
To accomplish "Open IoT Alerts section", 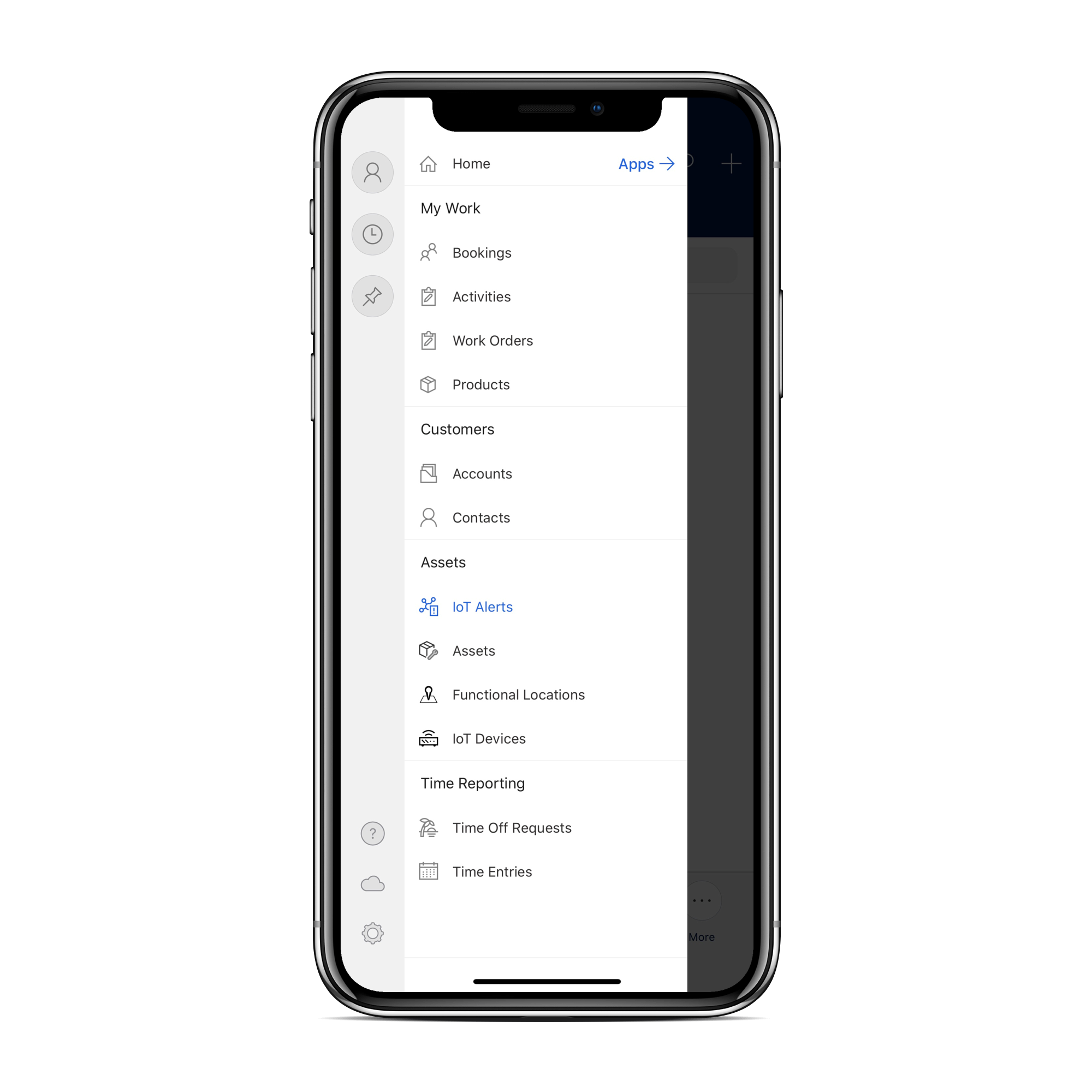I will click(483, 606).
